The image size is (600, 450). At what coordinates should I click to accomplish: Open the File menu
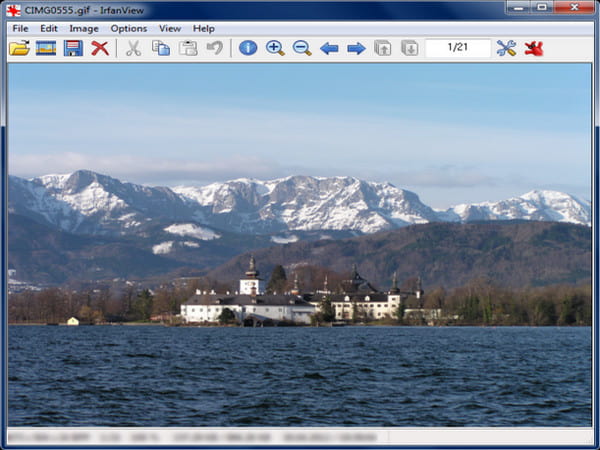(x=20, y=28)
